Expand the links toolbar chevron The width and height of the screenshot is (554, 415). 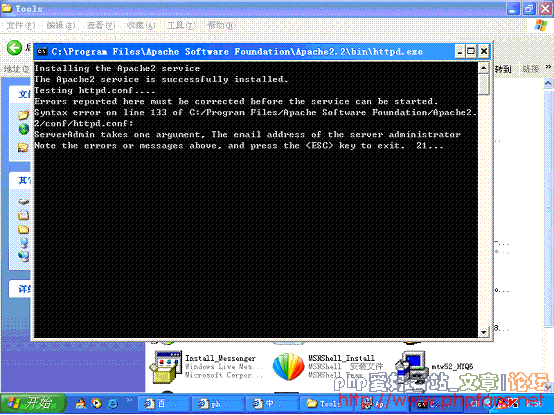point(548,67)
